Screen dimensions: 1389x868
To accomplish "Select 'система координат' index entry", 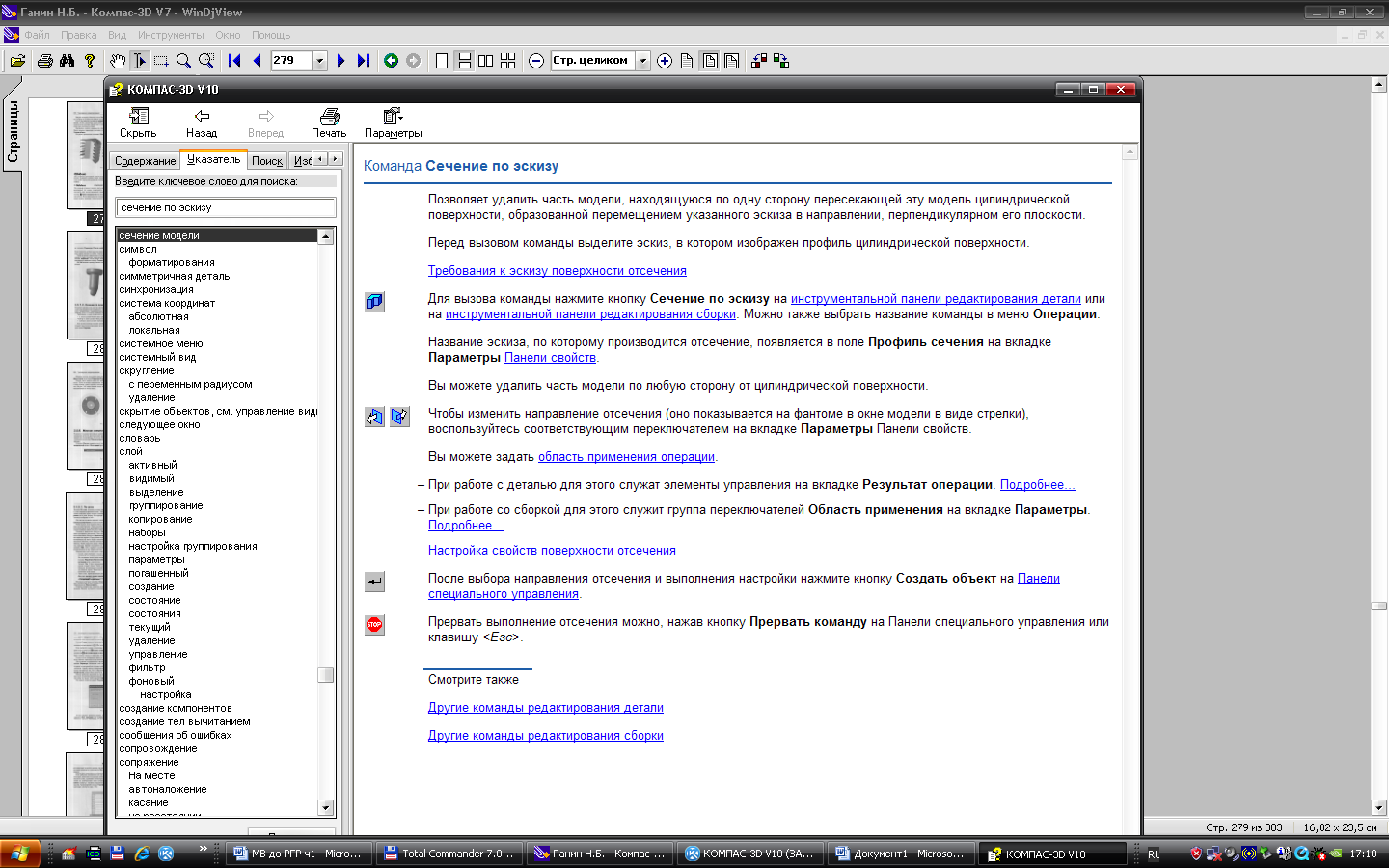I will click(167, 303).
